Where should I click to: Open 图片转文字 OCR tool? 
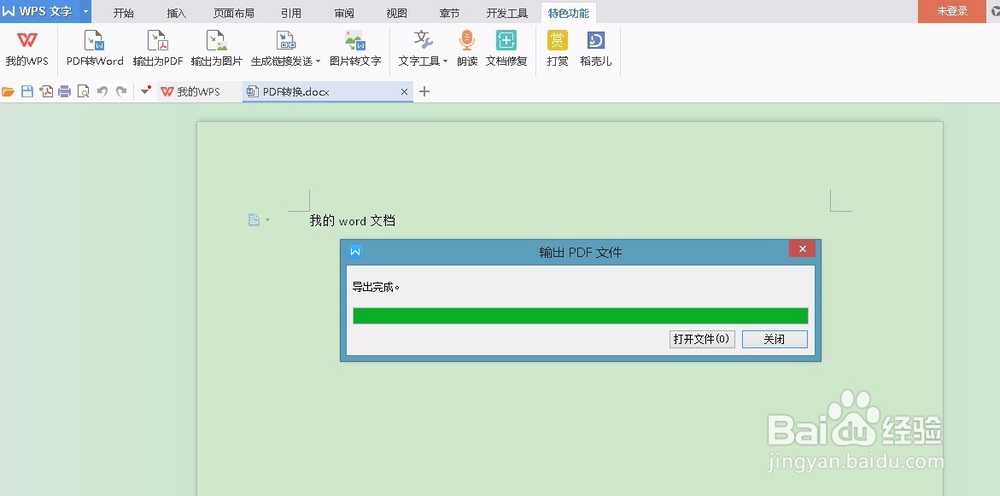pos(355,48)
